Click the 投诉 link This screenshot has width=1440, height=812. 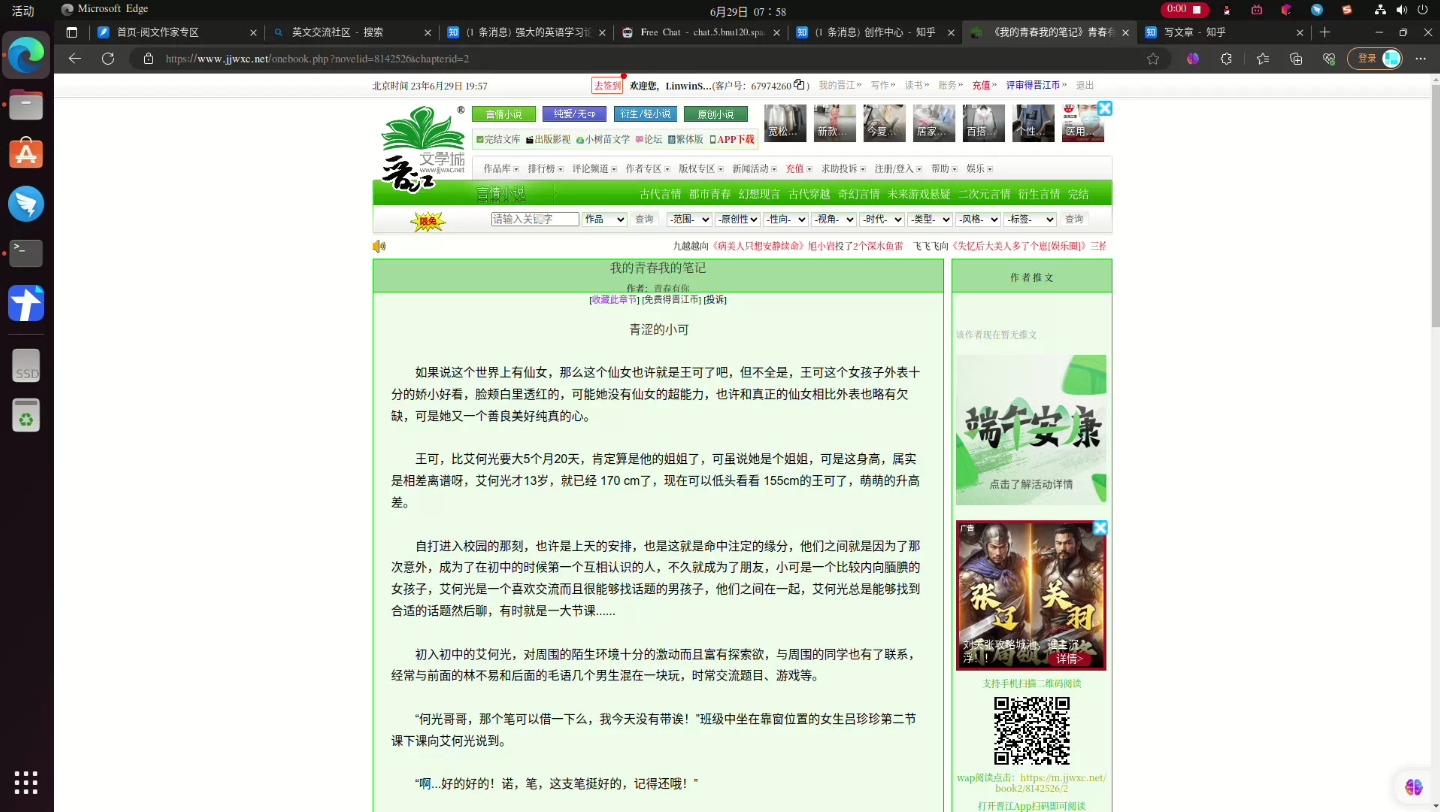pos(715,300)
